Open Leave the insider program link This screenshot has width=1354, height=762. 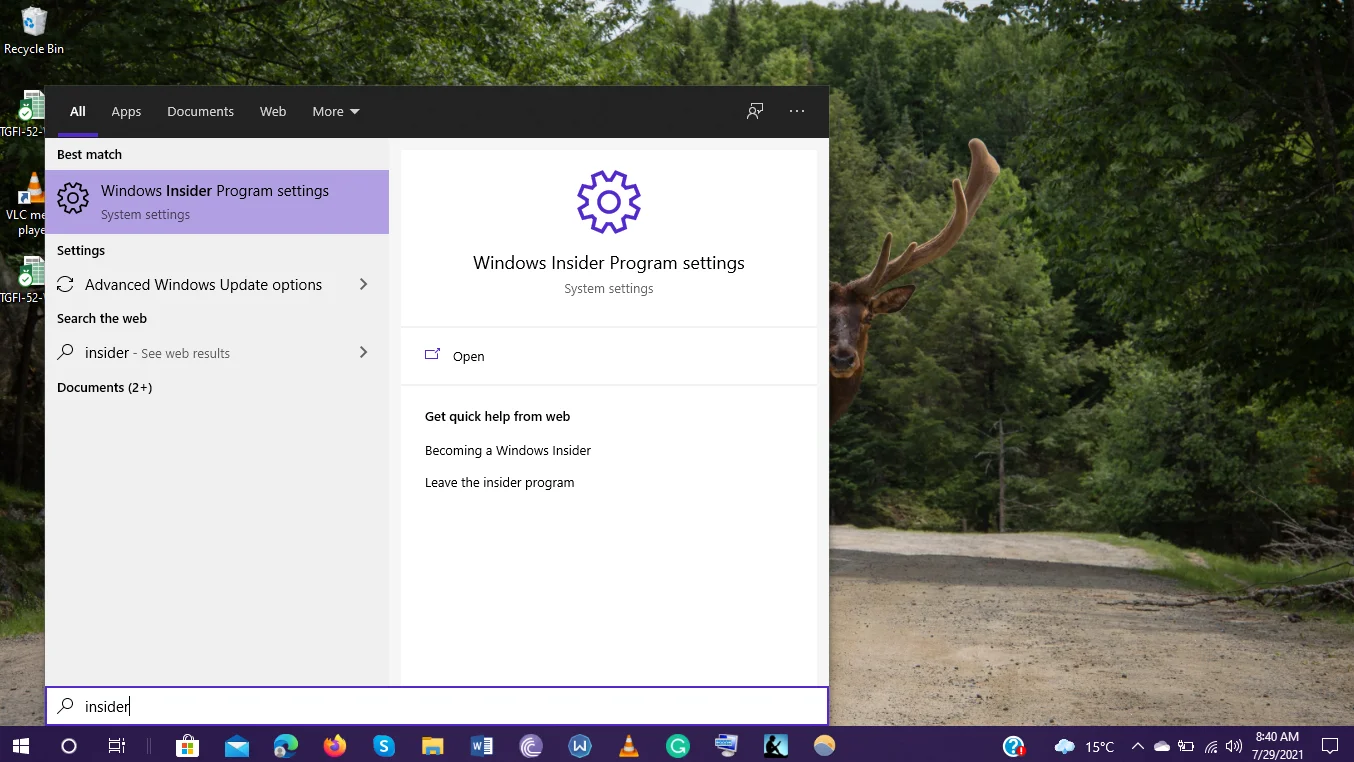(499, 482)
